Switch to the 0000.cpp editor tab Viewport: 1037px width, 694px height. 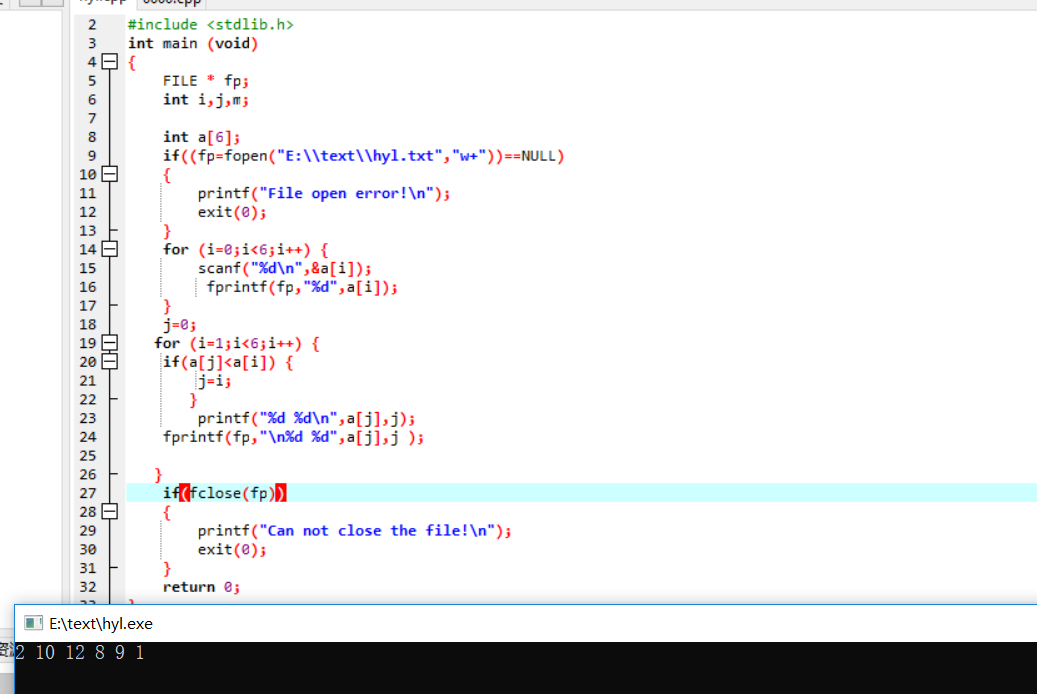(171, 3)
